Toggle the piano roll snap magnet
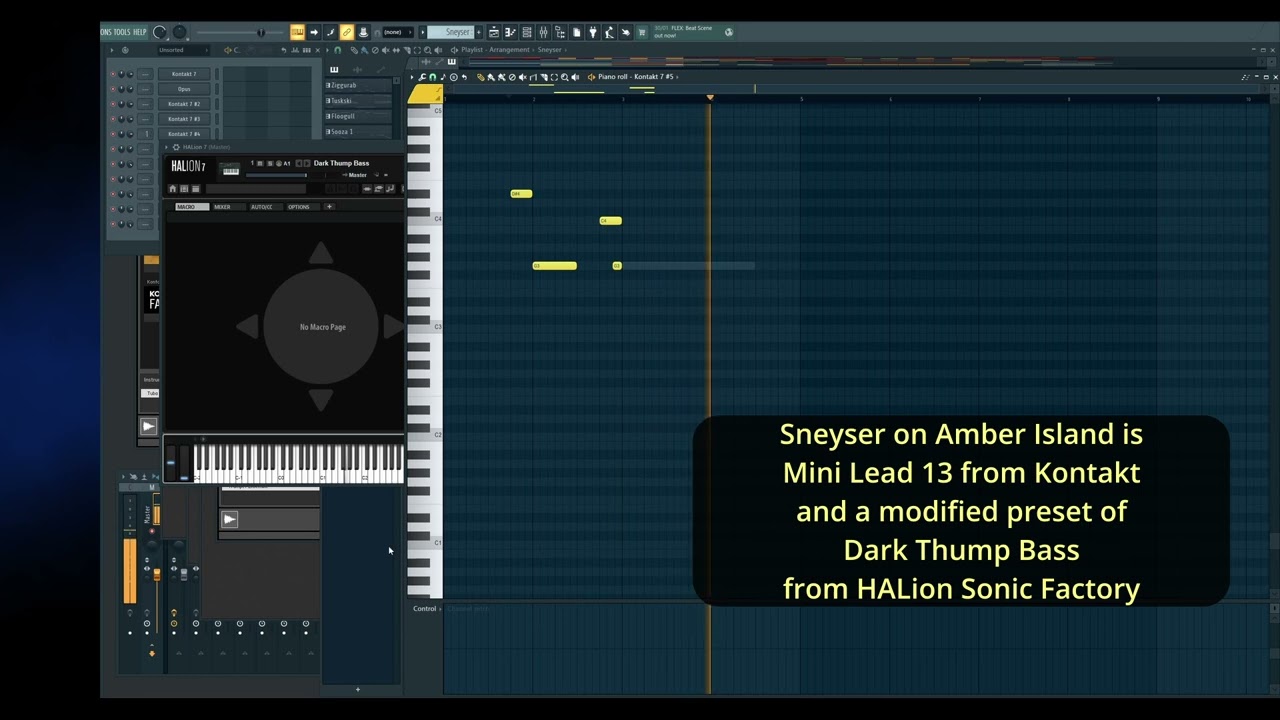1280x720 pixels. tap(432, 77)
